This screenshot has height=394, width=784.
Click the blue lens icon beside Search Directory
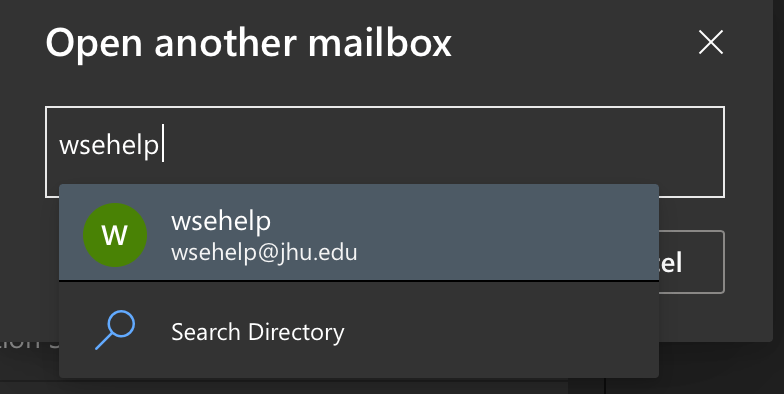tap(116, 330)
